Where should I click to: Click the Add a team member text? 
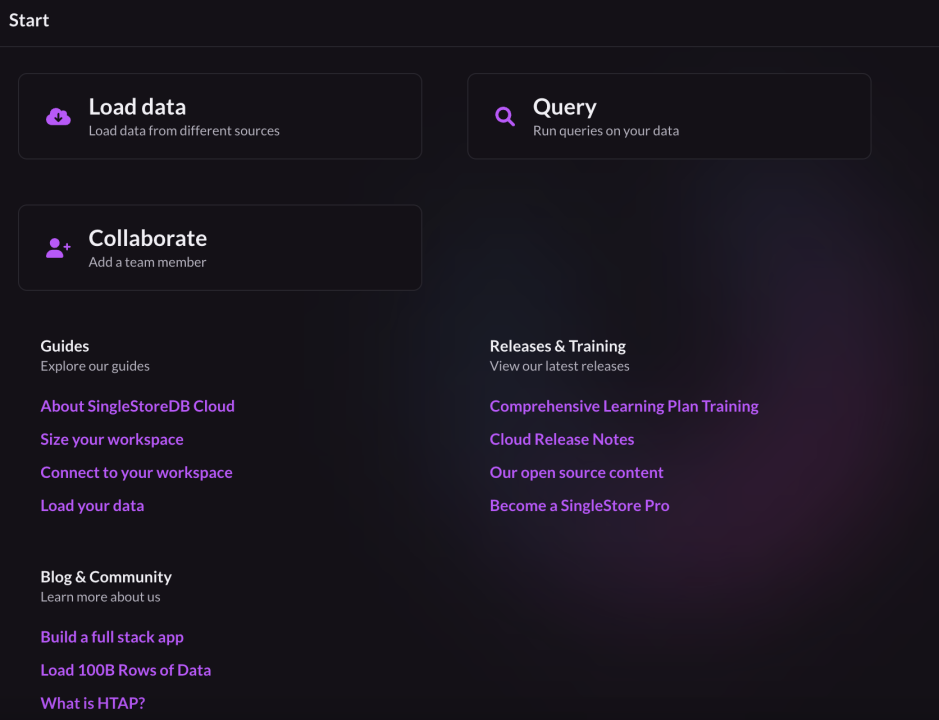tap(148, 262)
